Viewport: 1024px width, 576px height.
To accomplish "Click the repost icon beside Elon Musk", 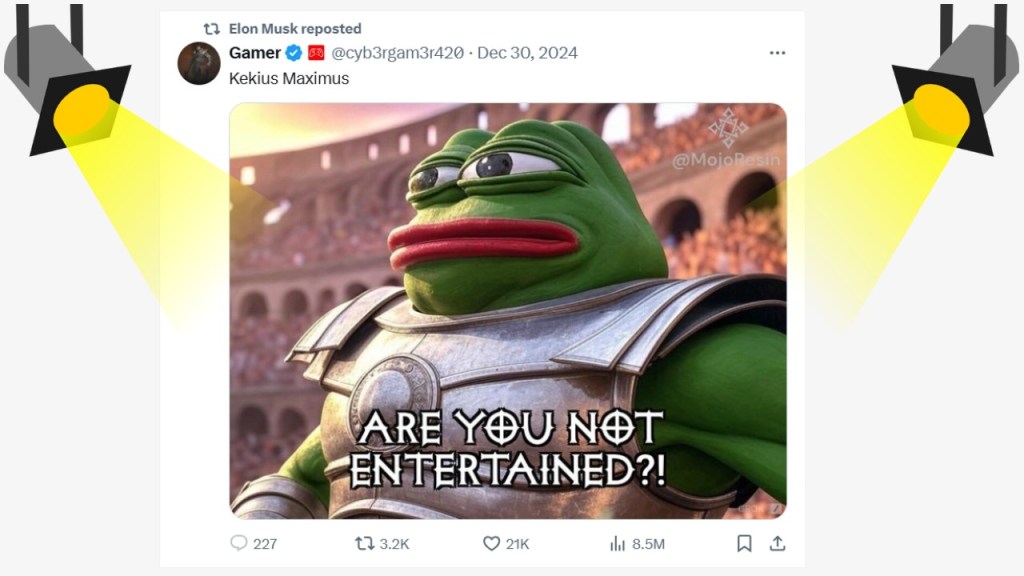I will pos(212,29).
